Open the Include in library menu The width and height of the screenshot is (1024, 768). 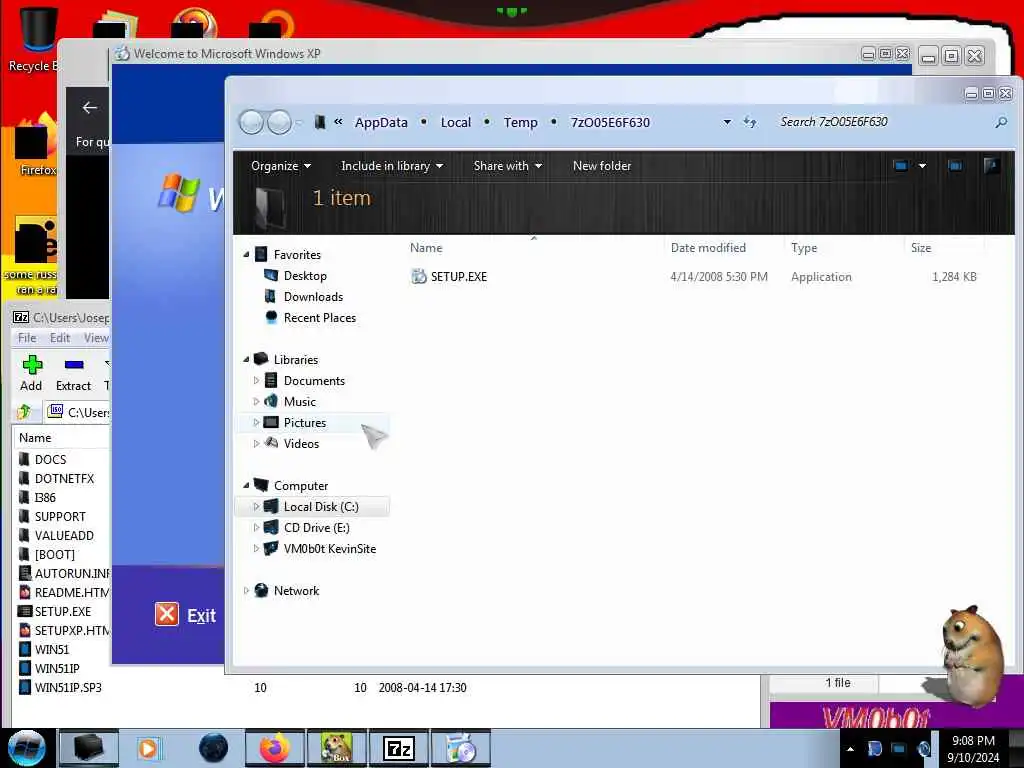[392, 166]
